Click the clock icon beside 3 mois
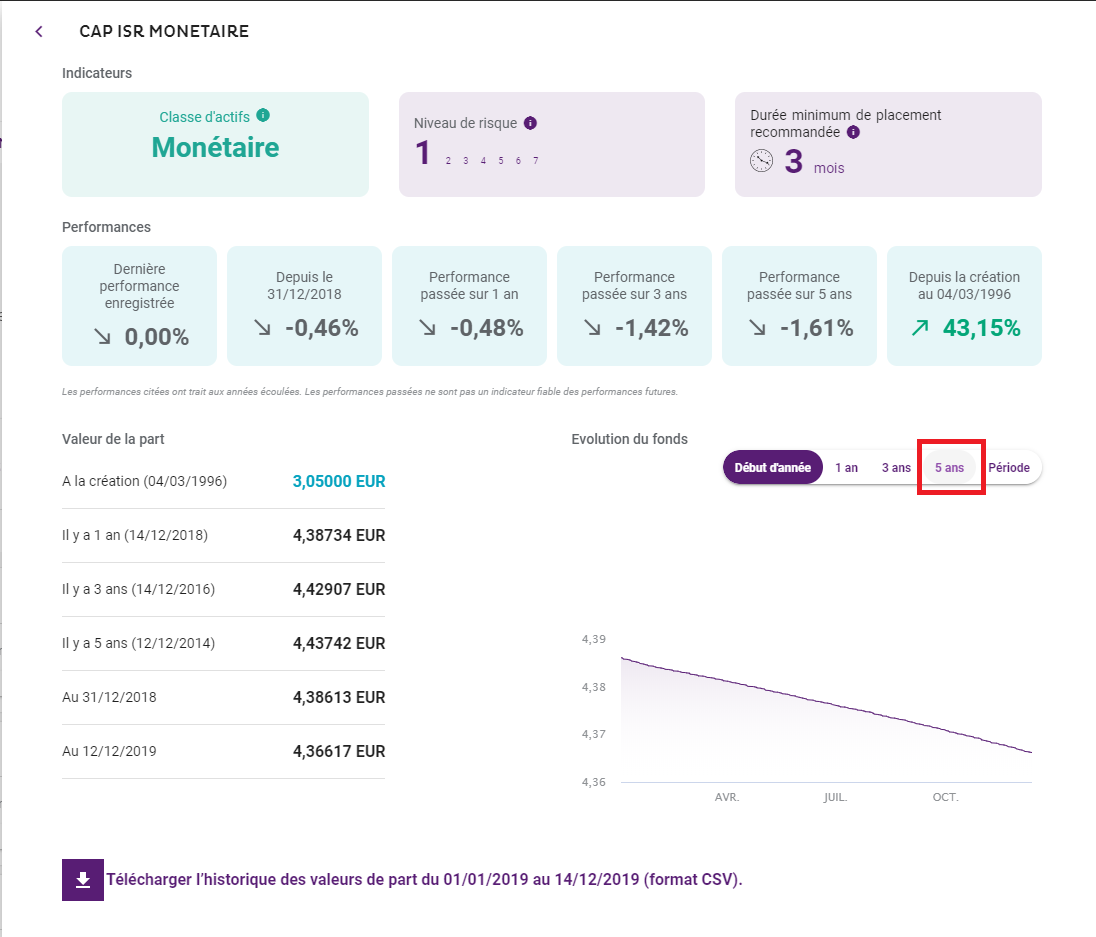Screen dimensions: 1096x937 762,161
